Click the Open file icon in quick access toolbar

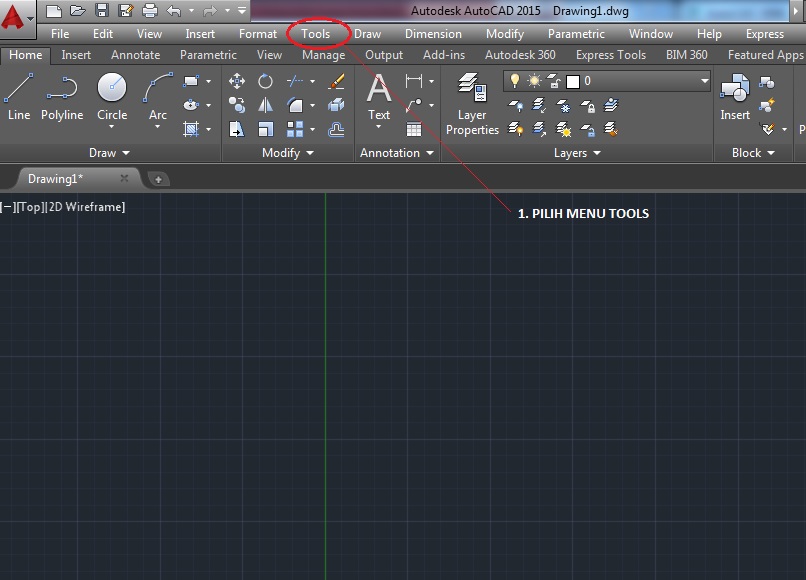tap(78, 10)
